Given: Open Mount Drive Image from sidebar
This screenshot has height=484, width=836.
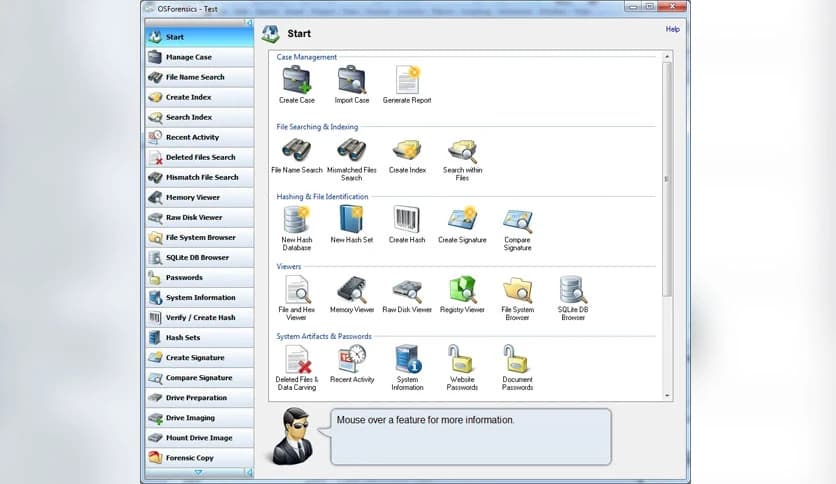Looking at the screenshot, I should click(199, 438).
